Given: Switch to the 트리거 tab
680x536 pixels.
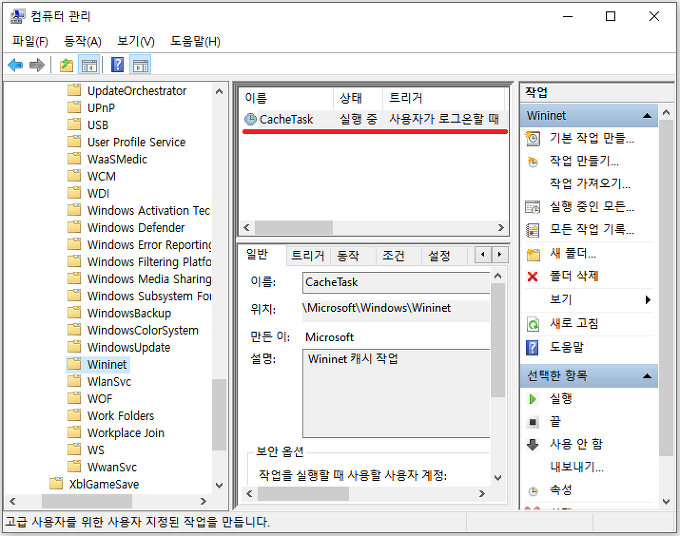Looking at the screenshot, I should pyautogui.click(x=308, y=255).
